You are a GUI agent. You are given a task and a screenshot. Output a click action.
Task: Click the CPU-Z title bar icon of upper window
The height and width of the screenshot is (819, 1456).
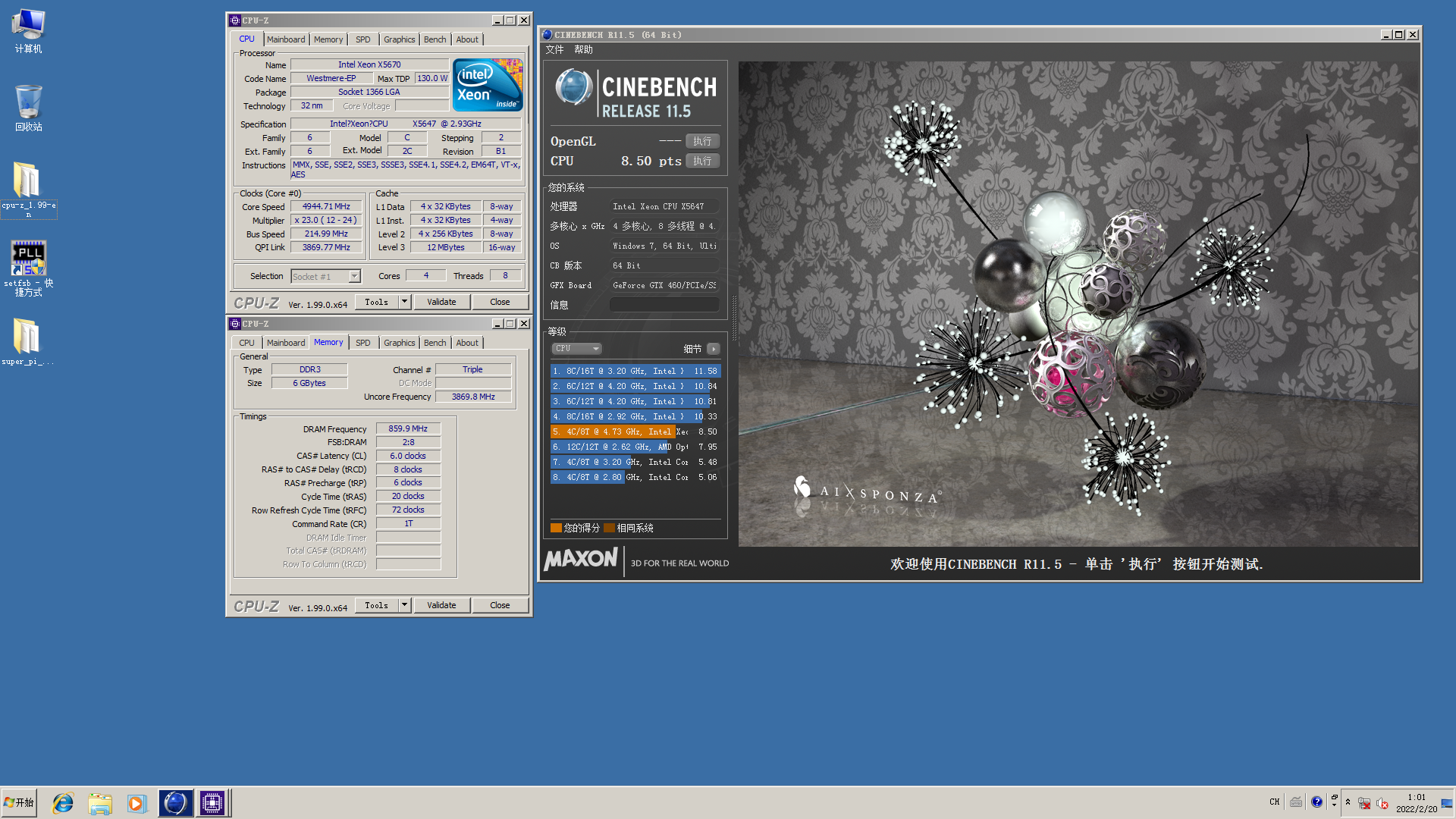pyautogui.click(x=235, y=20)
